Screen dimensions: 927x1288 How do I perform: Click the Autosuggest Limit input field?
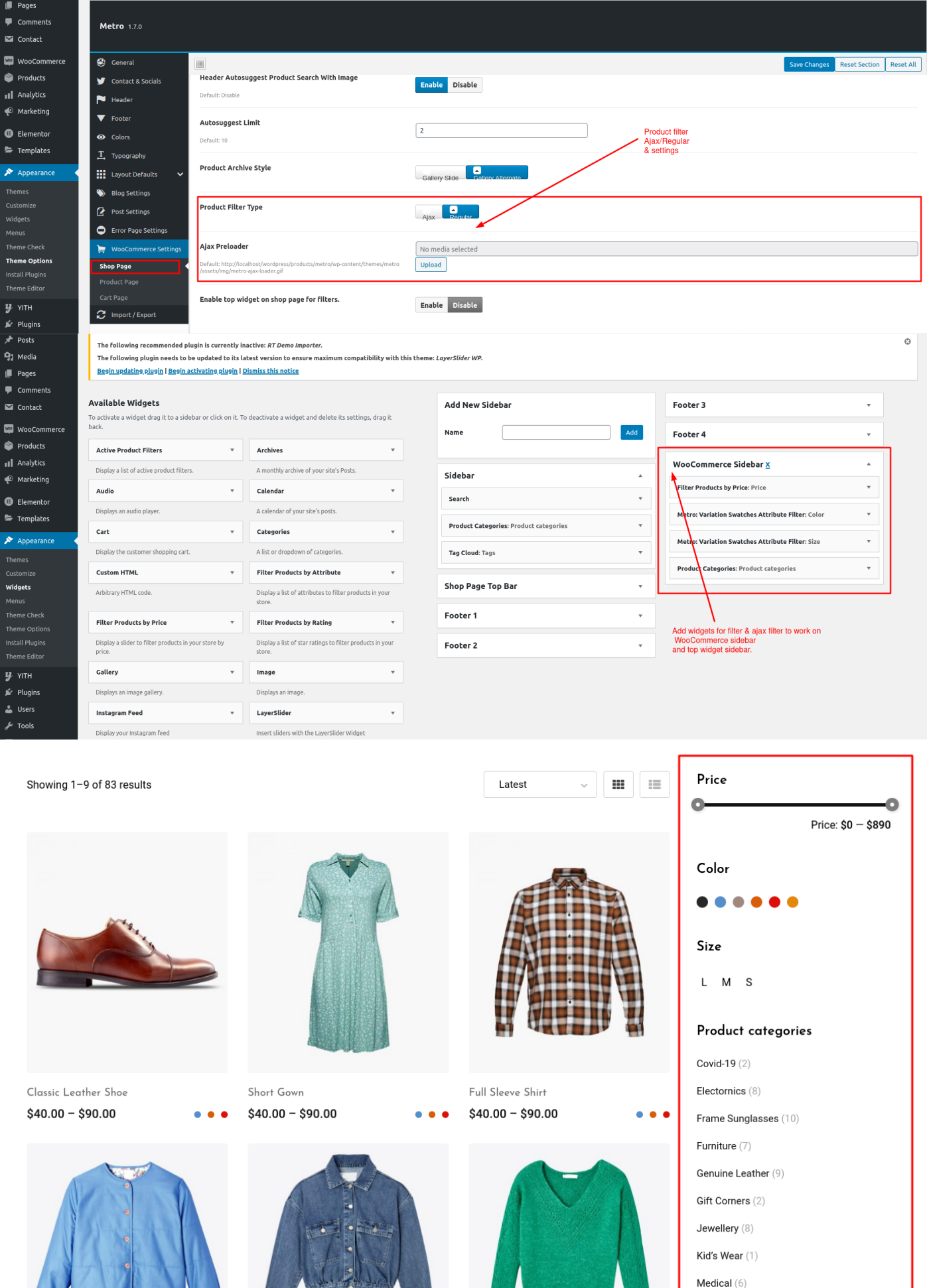(502, 131)
